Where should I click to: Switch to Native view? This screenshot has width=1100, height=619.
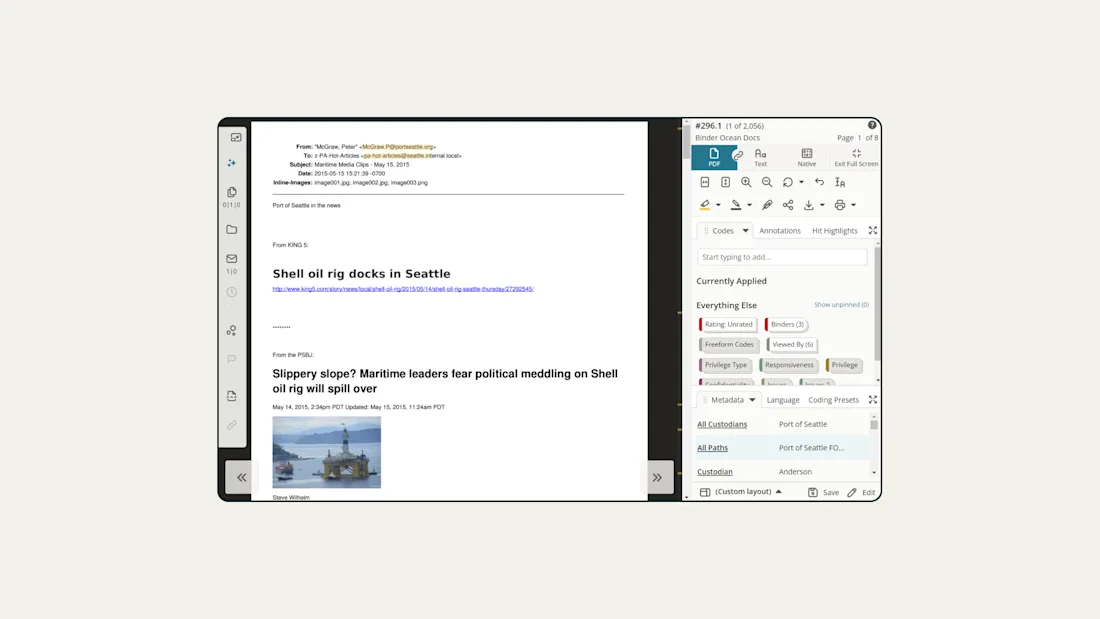click(807, 157)
